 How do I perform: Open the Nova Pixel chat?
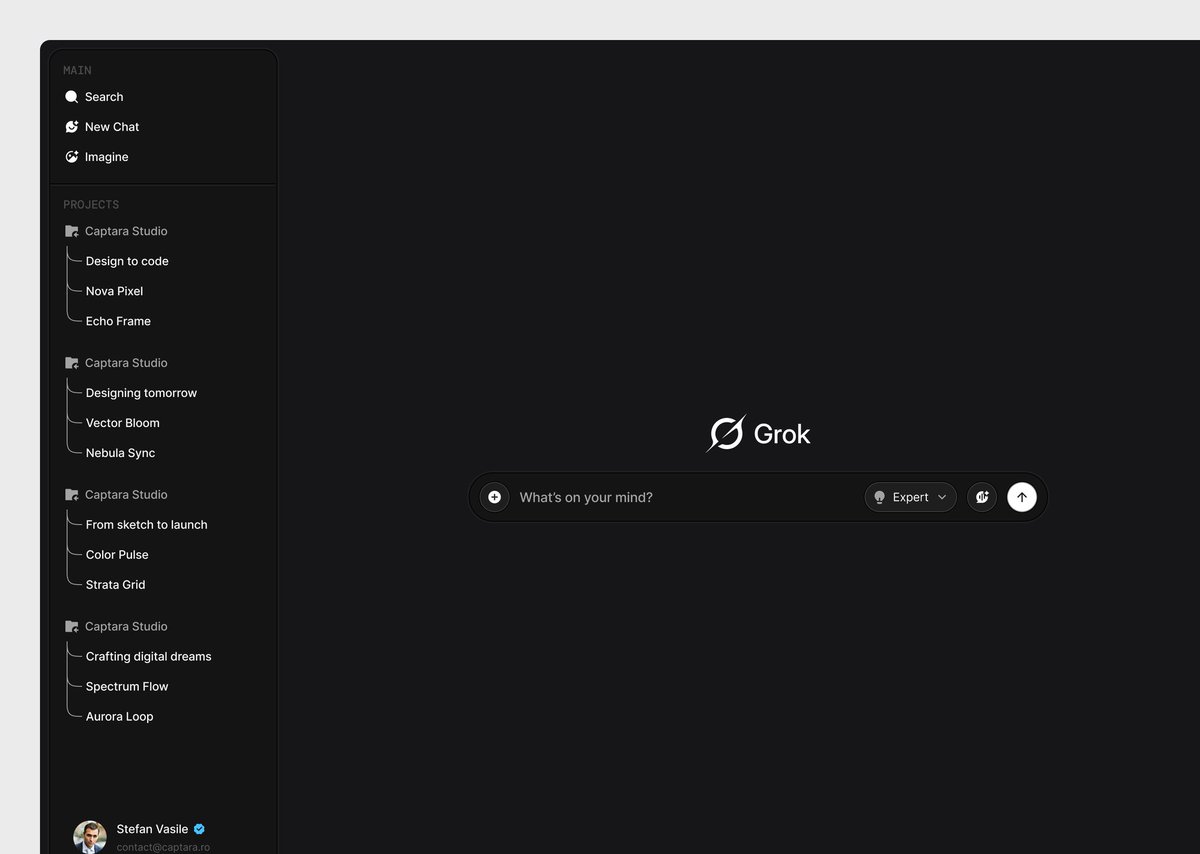(114, 291)
